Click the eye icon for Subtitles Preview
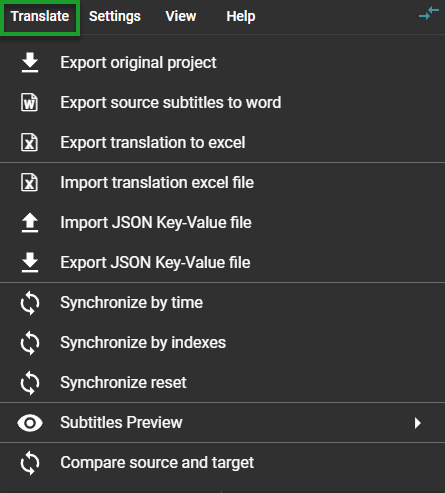Screen dimensions: 445x493 (30, 423)
